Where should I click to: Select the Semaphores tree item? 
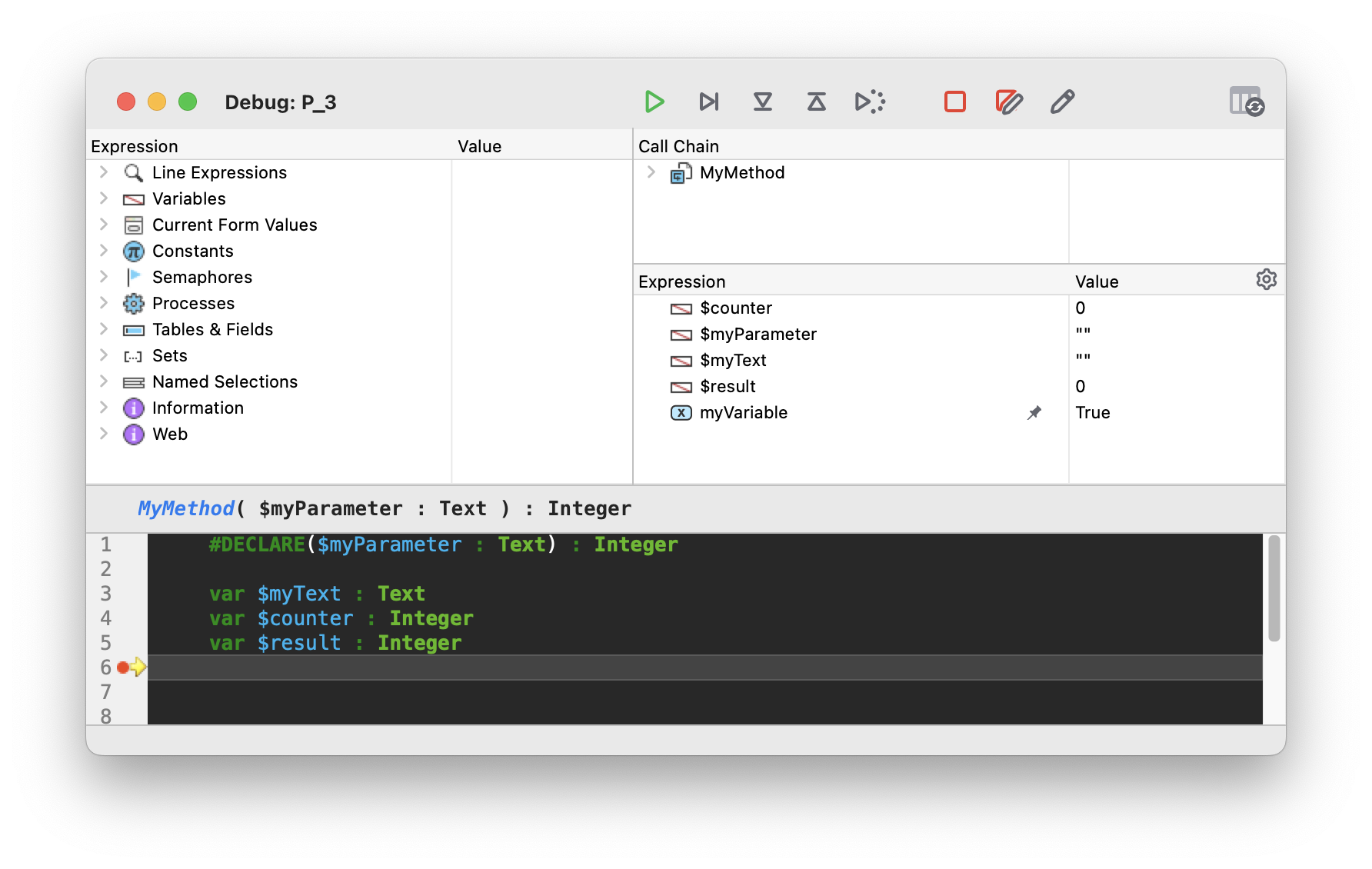pos(201,277)
